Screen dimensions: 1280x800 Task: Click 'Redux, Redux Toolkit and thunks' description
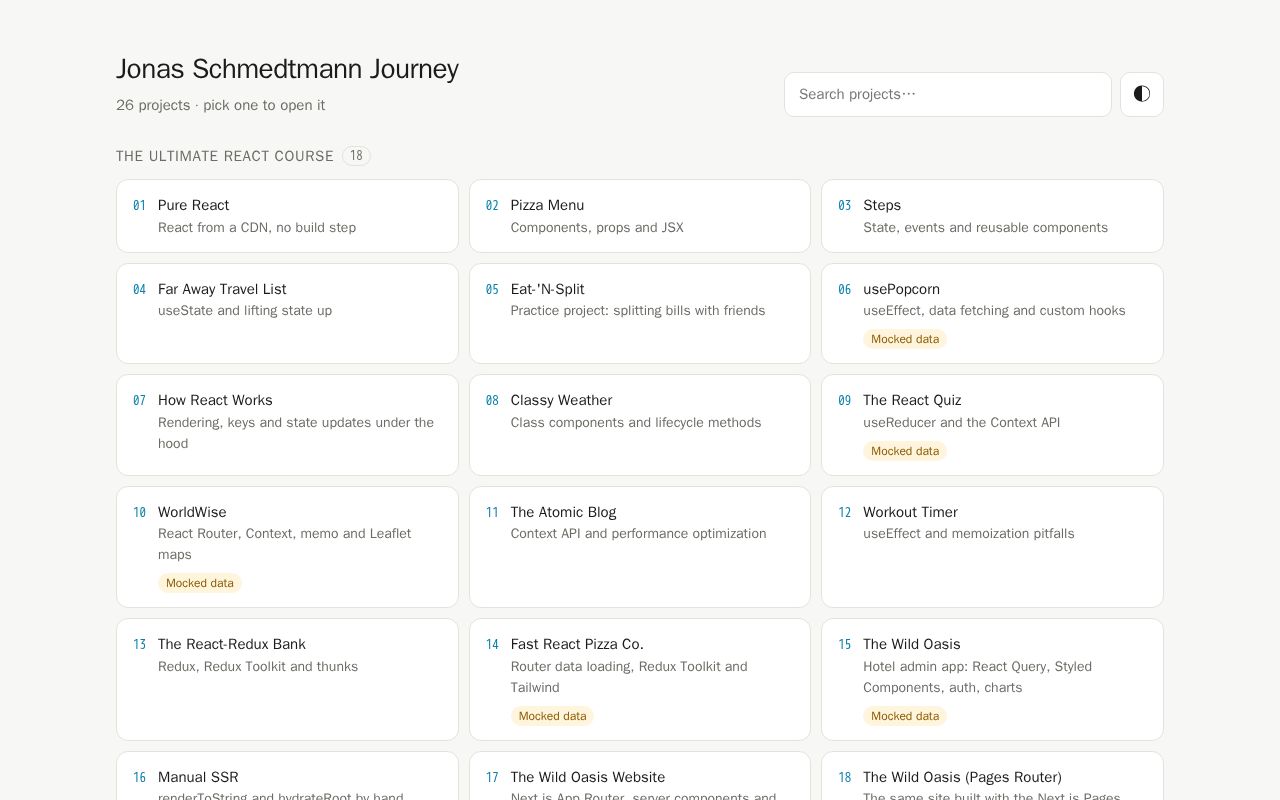pyautogui.click(x=258, y=666)
